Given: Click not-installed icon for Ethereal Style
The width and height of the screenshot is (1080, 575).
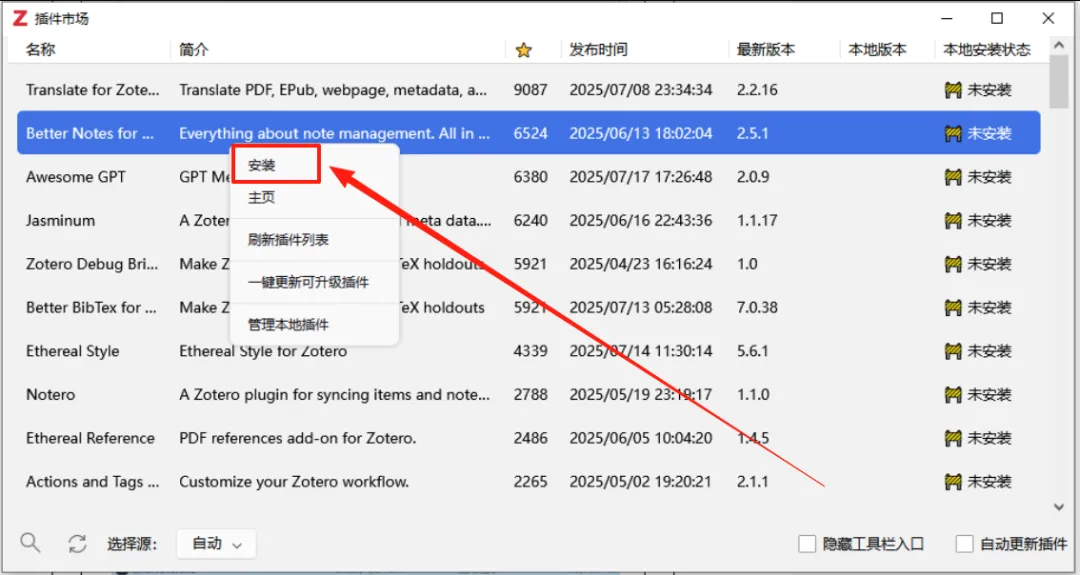Looking at the screenshot, I should 953,351.
